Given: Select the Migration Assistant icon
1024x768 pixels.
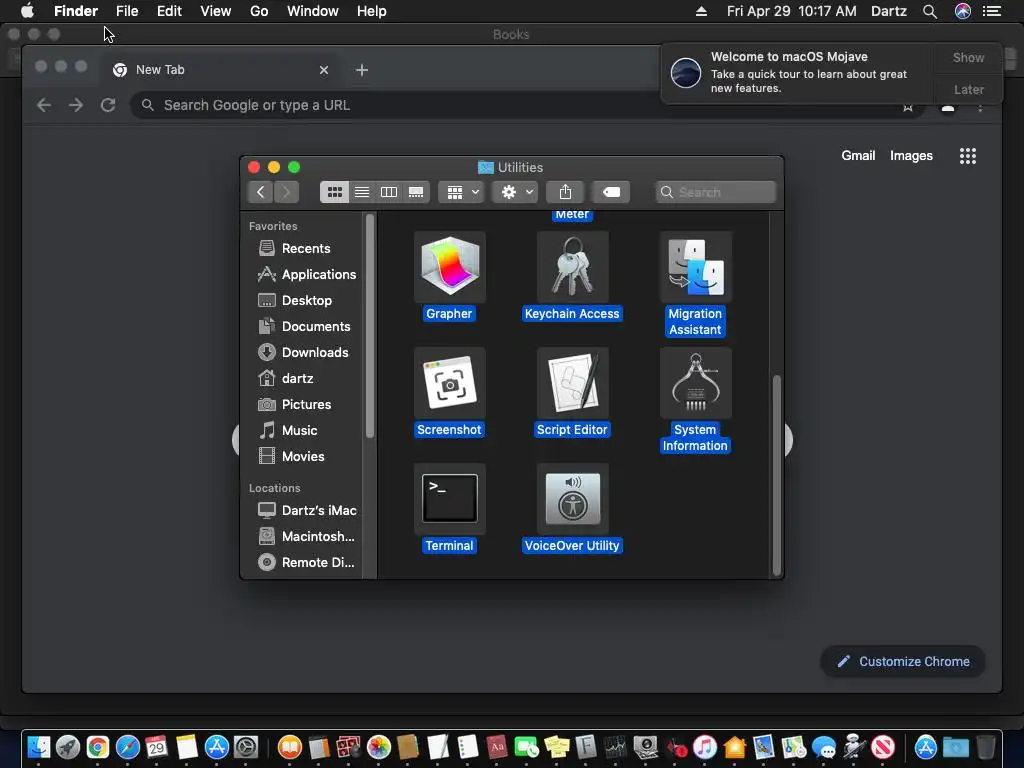Looking at the screenshot, I should pos(696,266).
